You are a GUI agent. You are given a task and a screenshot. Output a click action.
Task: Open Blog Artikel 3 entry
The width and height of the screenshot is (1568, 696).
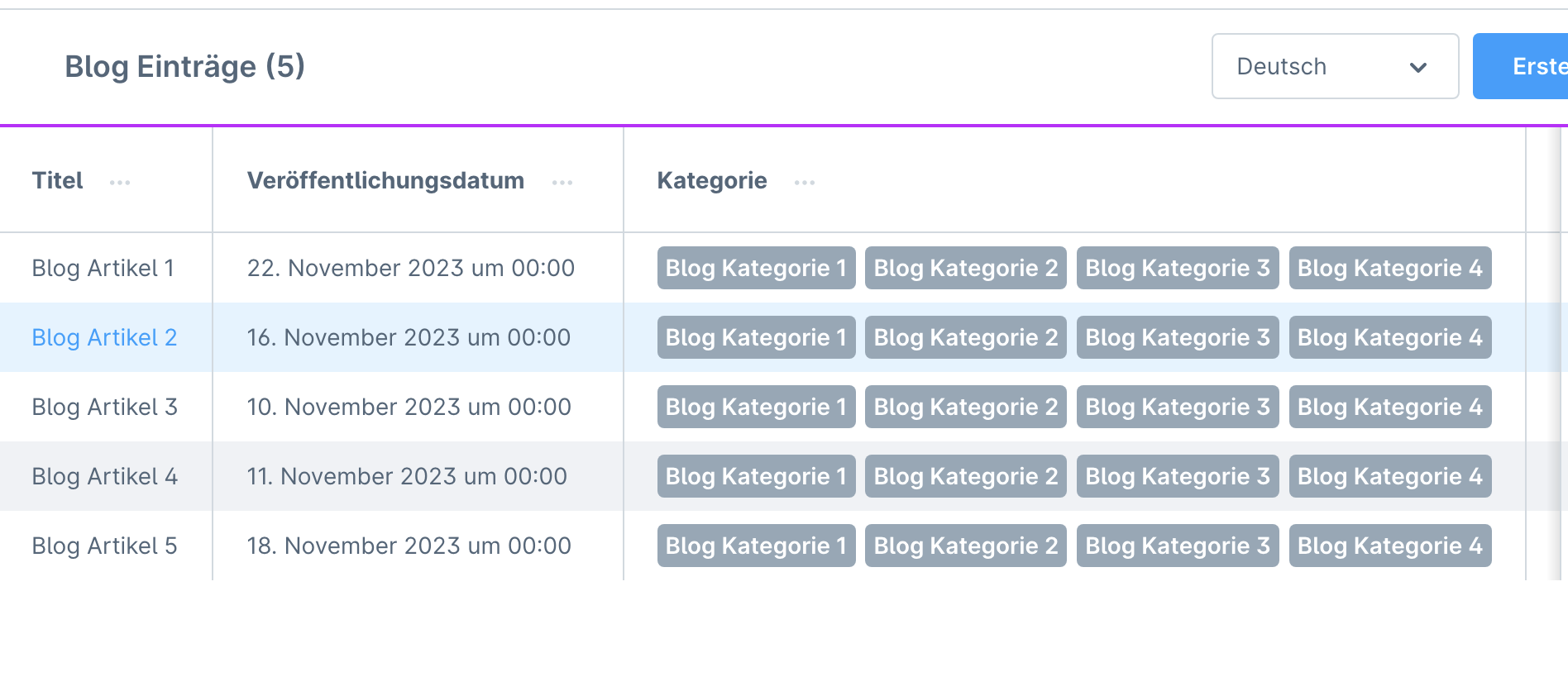(104, 407)
